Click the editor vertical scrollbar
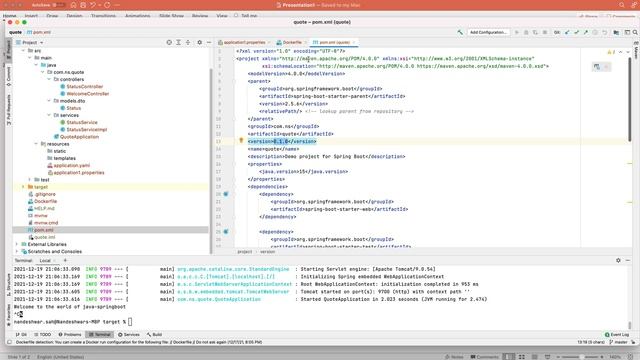Viewport: 640px width, 360px height. pos(630,99)
